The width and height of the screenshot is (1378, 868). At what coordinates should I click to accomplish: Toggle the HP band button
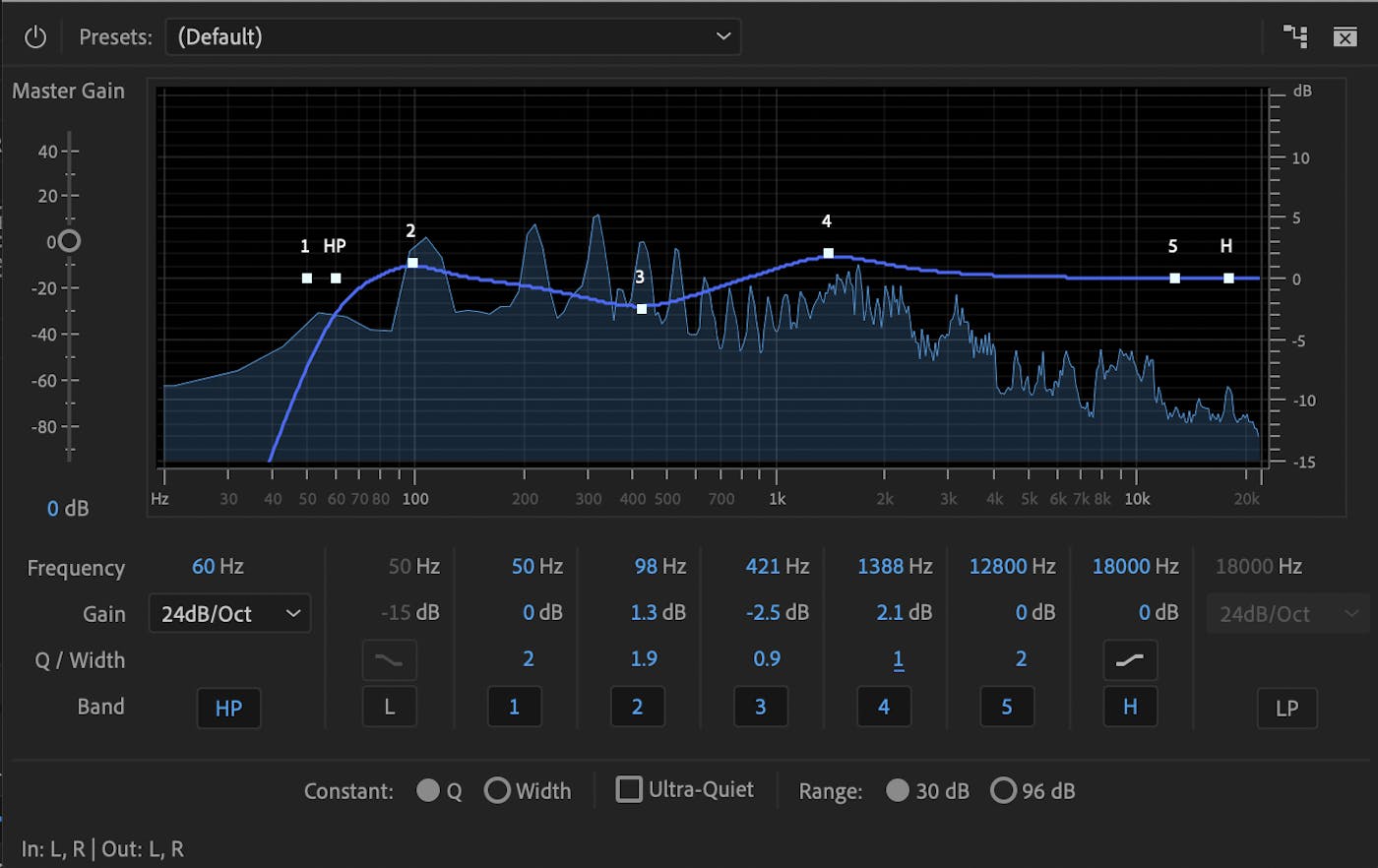[x=228, y=708]
